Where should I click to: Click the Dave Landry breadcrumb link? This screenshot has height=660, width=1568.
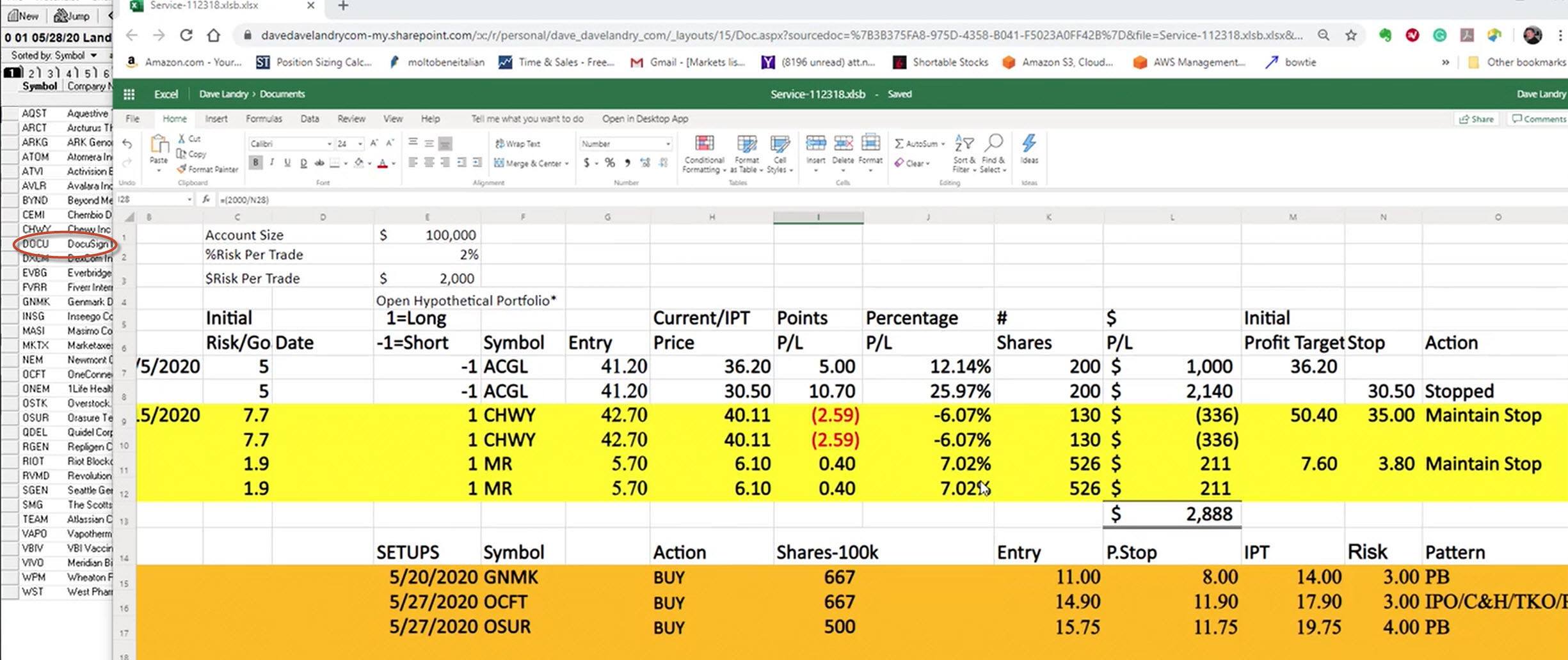click(x=223, y=94)
